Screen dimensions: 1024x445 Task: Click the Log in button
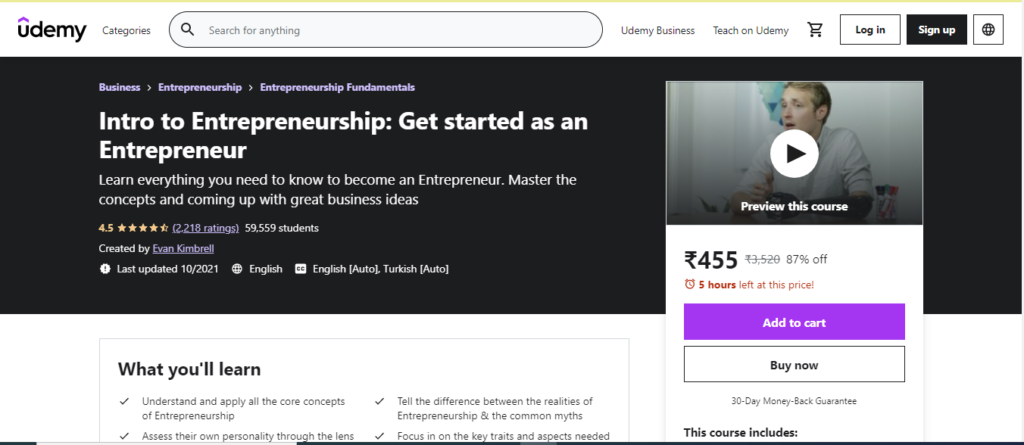click(x=870, y=29)
